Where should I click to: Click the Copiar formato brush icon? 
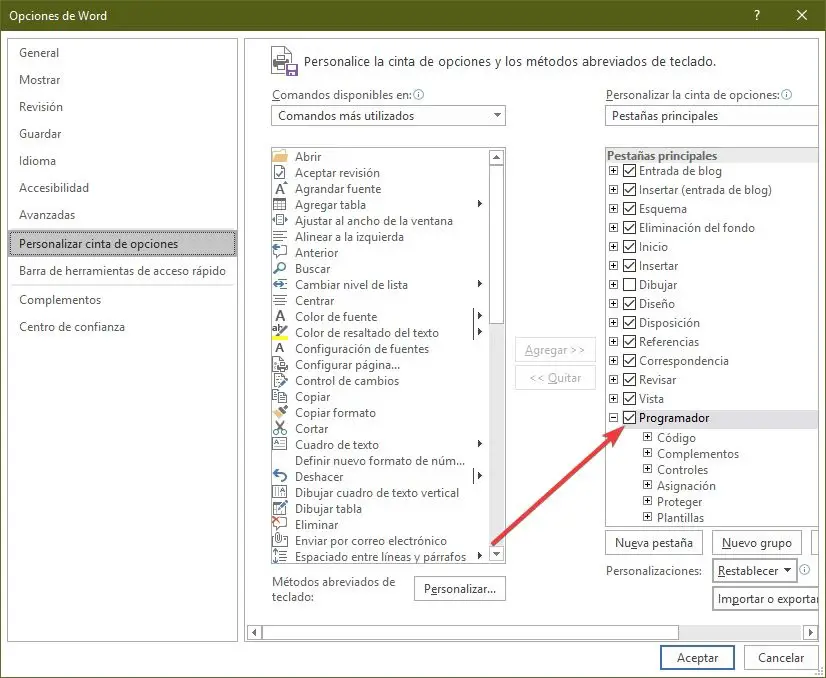click(x=280, y=412)
